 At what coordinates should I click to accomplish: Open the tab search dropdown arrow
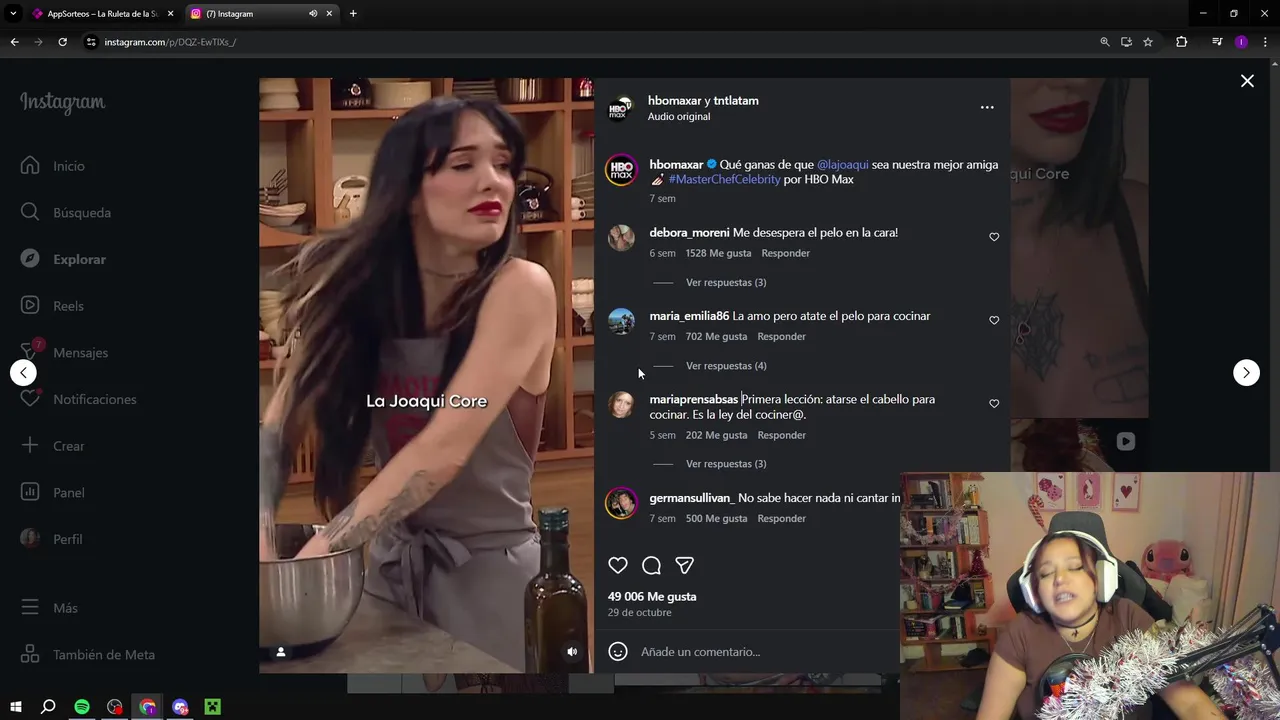pyautogui.click(x=13, y=14)
